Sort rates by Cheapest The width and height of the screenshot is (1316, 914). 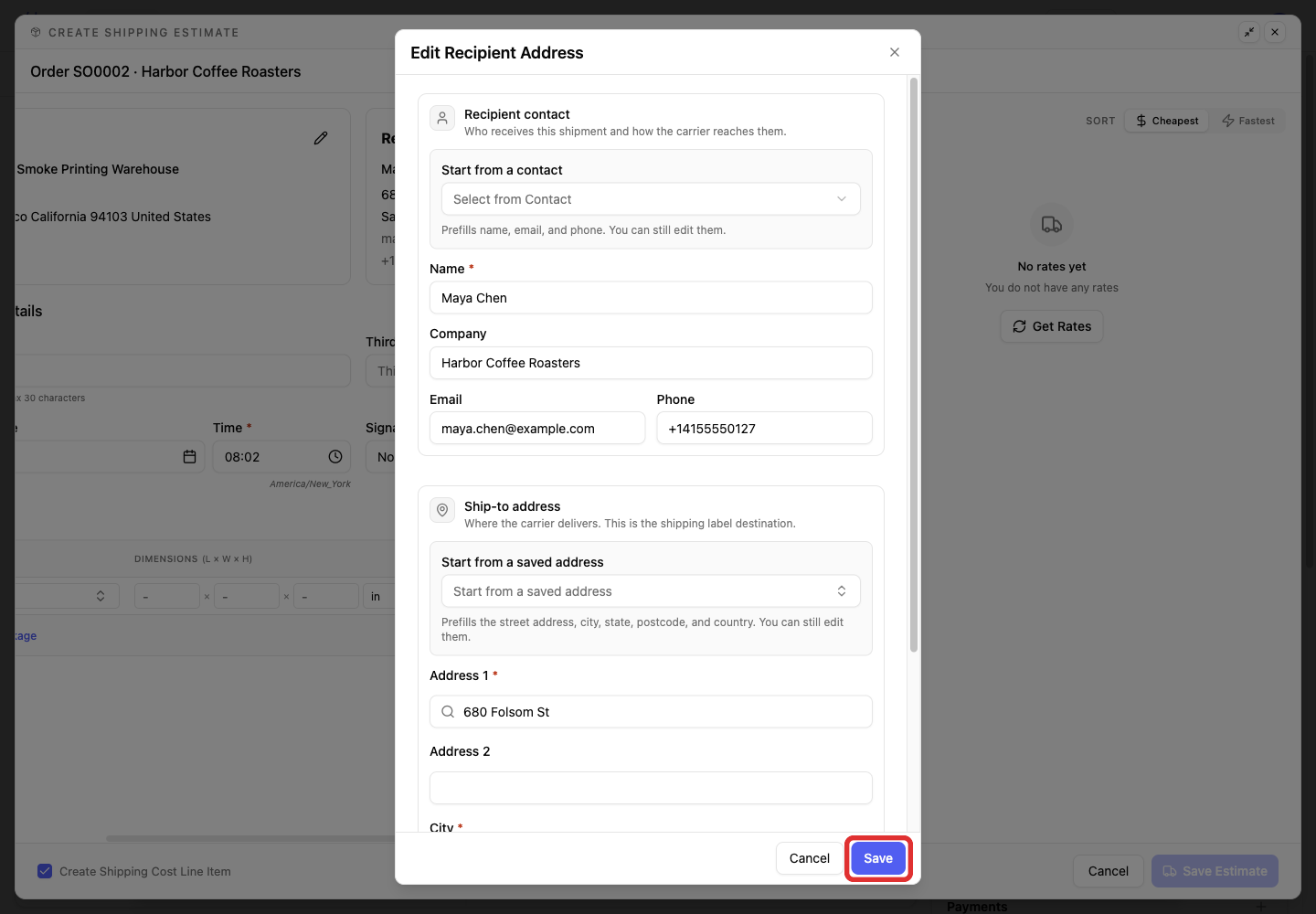(1167, 121)
